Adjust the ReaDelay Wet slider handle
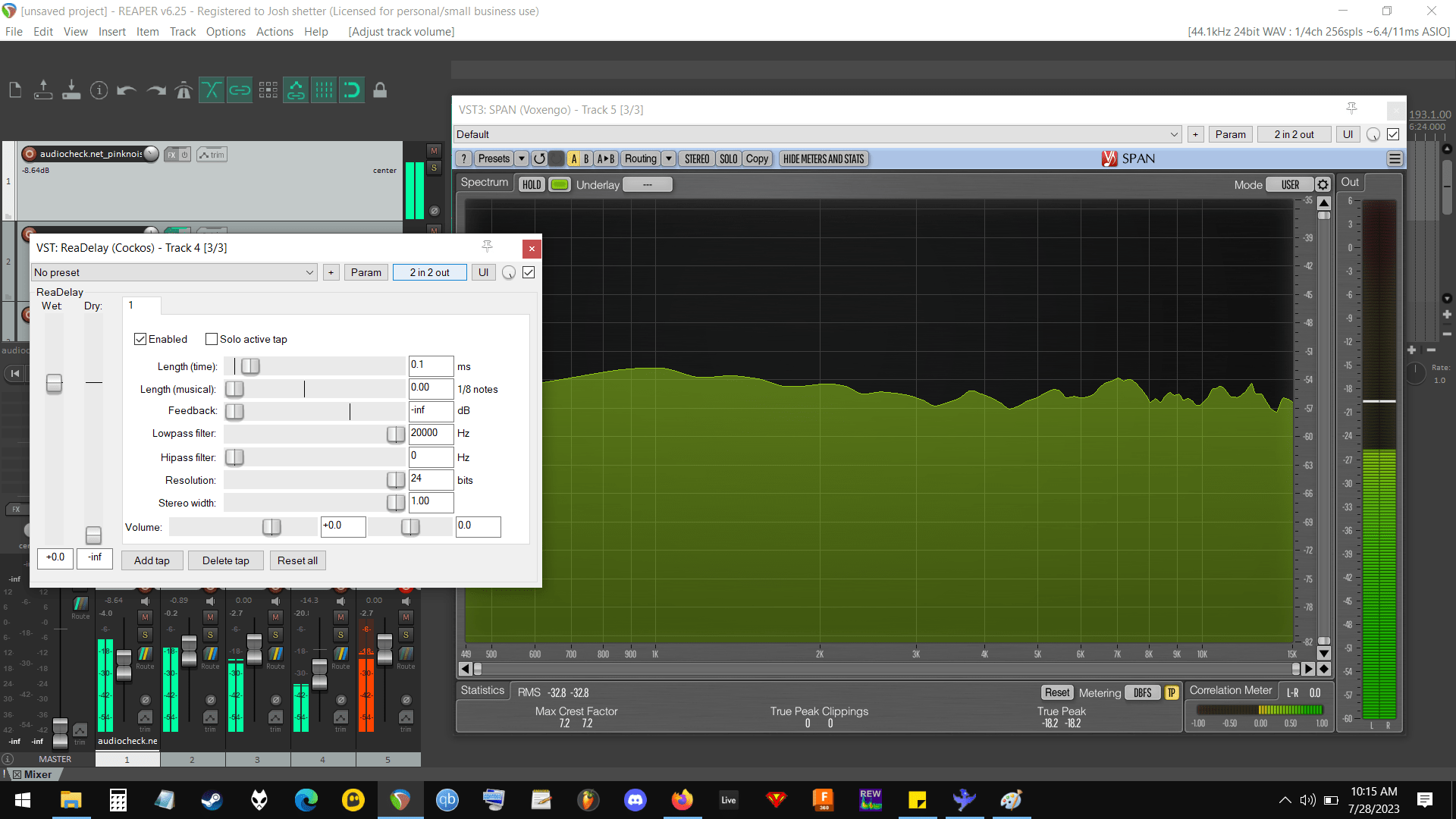The image size is (1456, 819). pos(54,384)
